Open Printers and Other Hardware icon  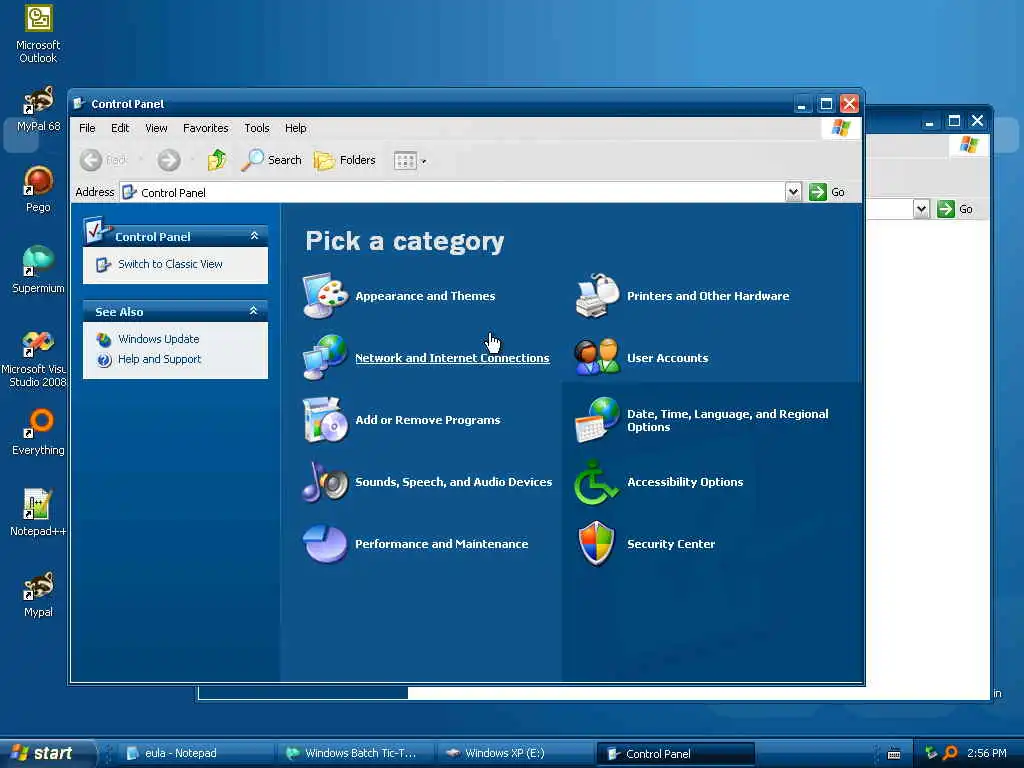(597, 296)
